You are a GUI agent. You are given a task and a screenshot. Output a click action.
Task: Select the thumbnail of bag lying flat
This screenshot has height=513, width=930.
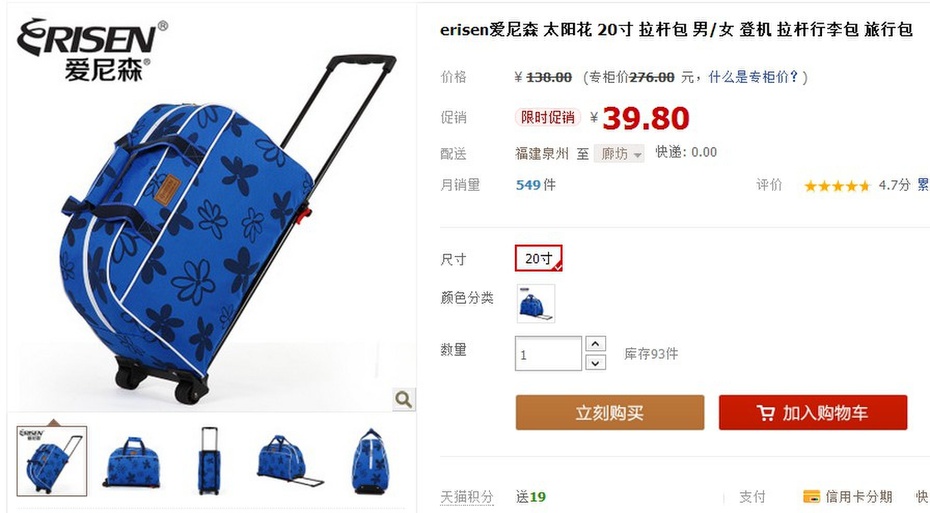click(289, 461)
